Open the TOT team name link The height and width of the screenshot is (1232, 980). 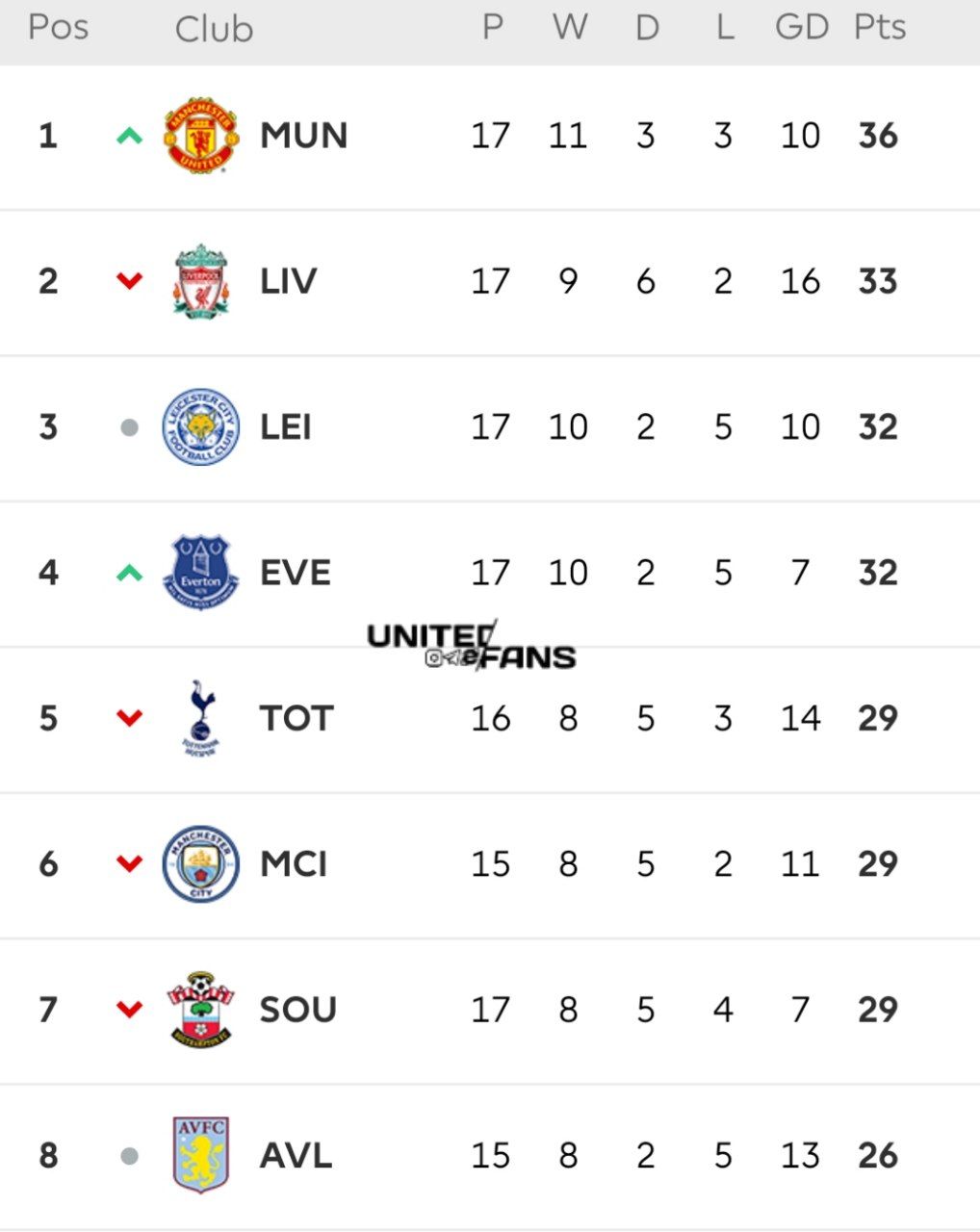(297, 718)
